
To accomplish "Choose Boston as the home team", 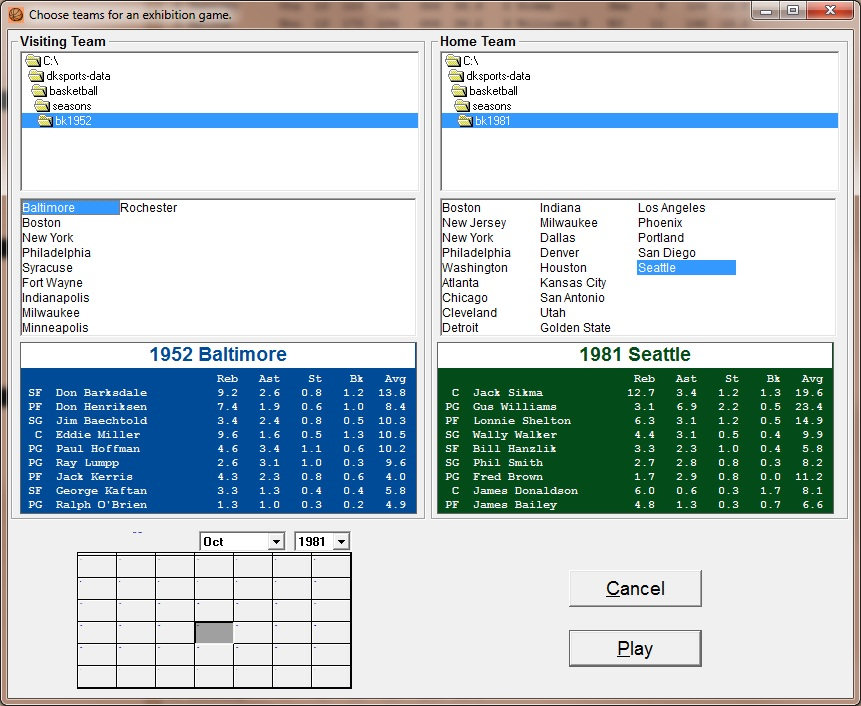I will point(461,208).
